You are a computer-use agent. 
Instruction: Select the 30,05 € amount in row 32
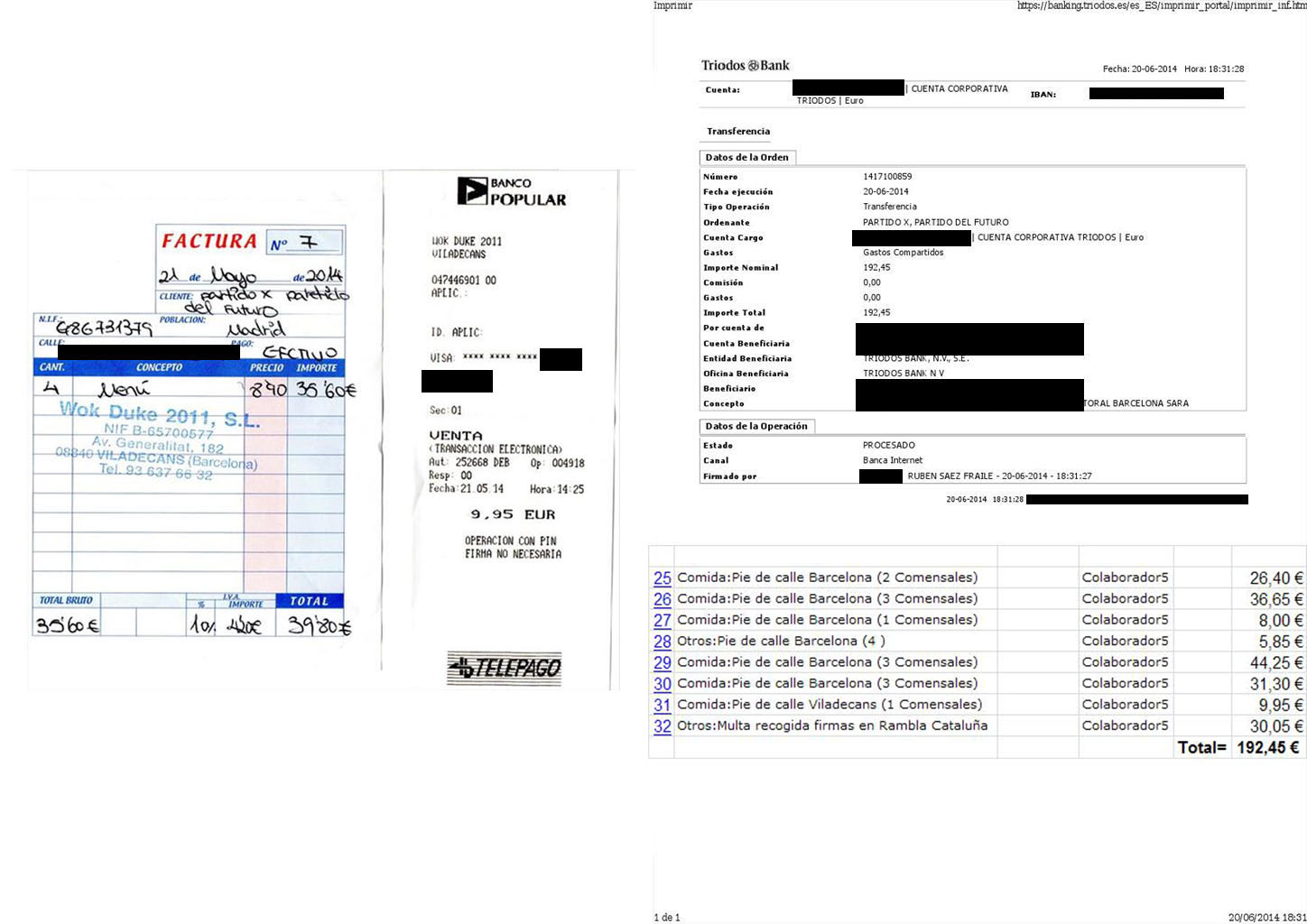point(1276,726)
